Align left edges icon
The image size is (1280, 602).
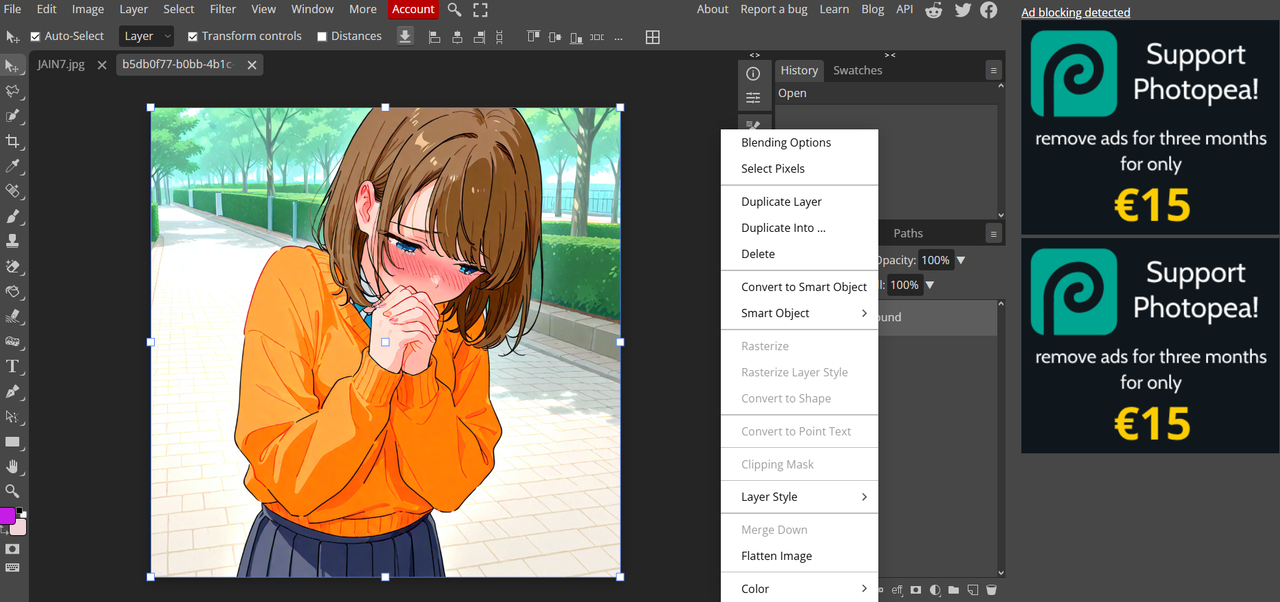click(x=434, y=36)
